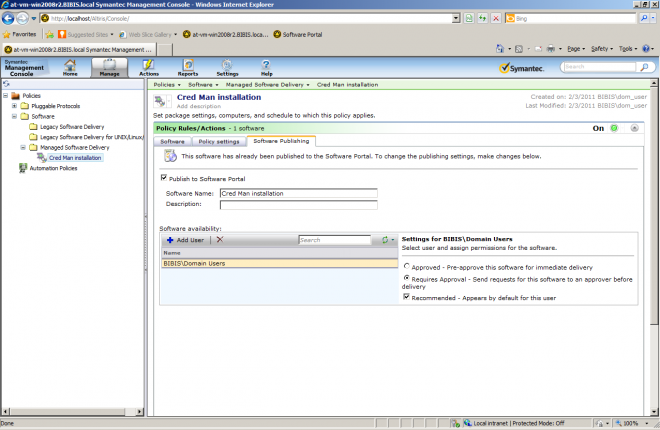Collapse the Policies root tree node
Image resolution: width=660 pixels, height=430 pixels.
click(x=5, y=96)
